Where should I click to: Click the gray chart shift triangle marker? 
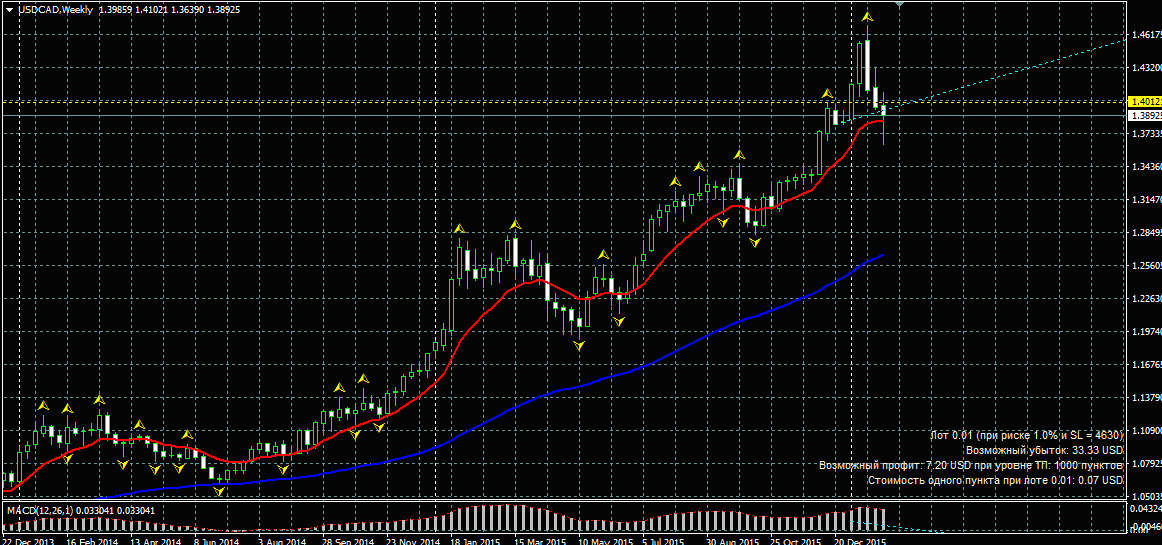(899, 4)
